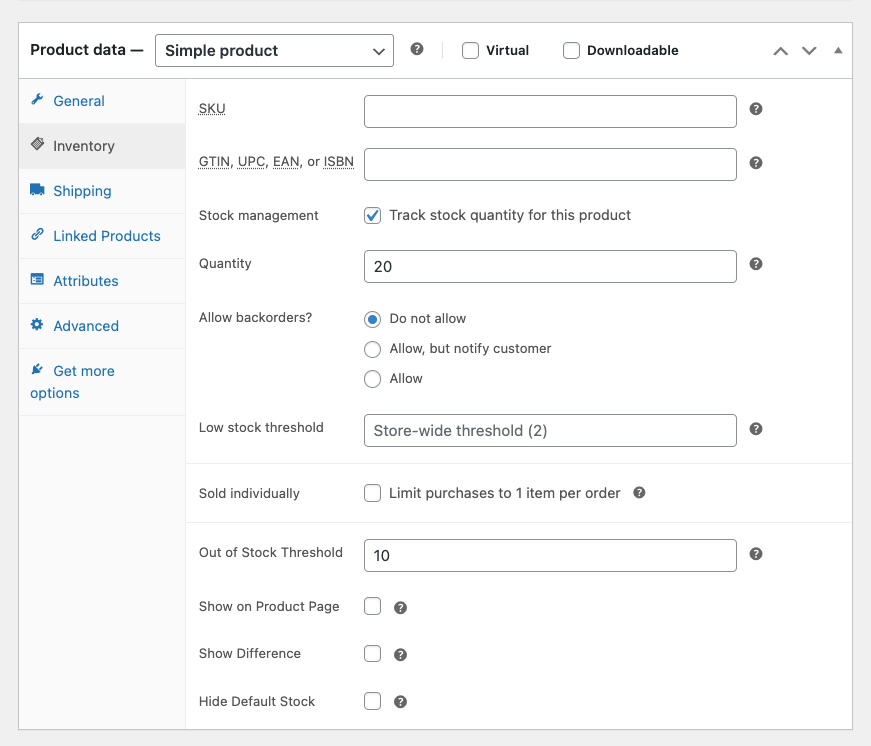Switch to the Shipping tab
The width and height of the screenshot is (871, 746).
[x=82, y=191]
